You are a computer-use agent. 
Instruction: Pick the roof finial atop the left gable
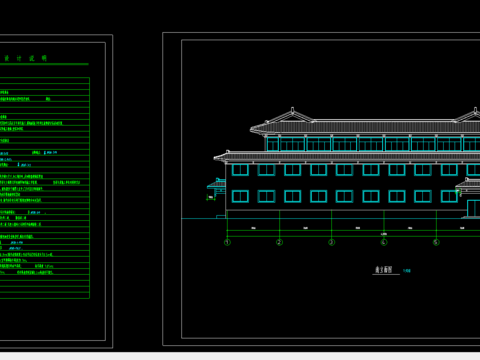pos(292,110)
